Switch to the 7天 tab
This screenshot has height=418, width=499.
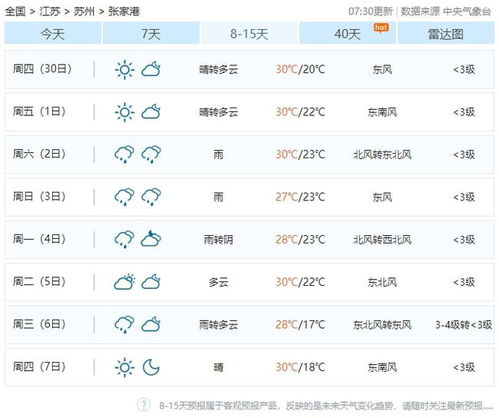coord(151,33)
